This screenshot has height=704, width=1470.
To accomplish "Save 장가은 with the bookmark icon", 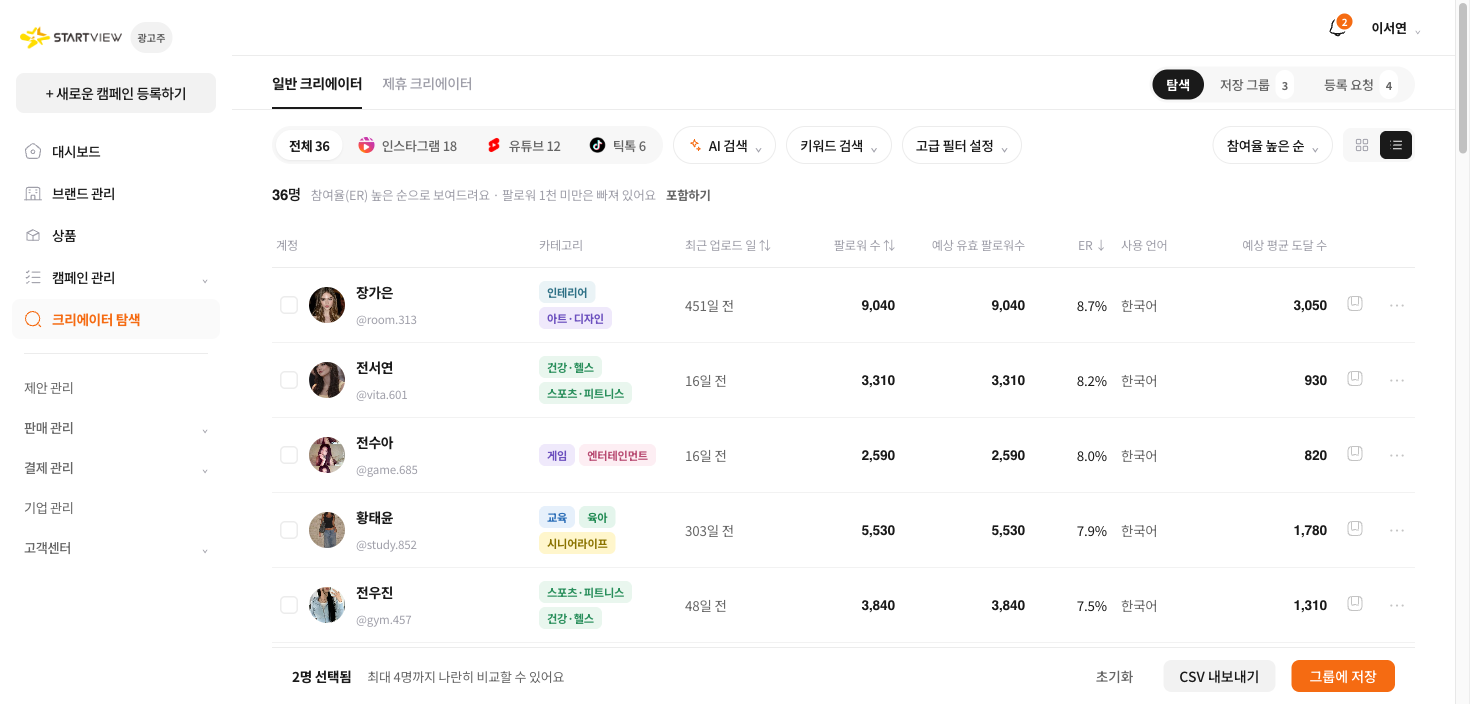I will pos(1355,303).
